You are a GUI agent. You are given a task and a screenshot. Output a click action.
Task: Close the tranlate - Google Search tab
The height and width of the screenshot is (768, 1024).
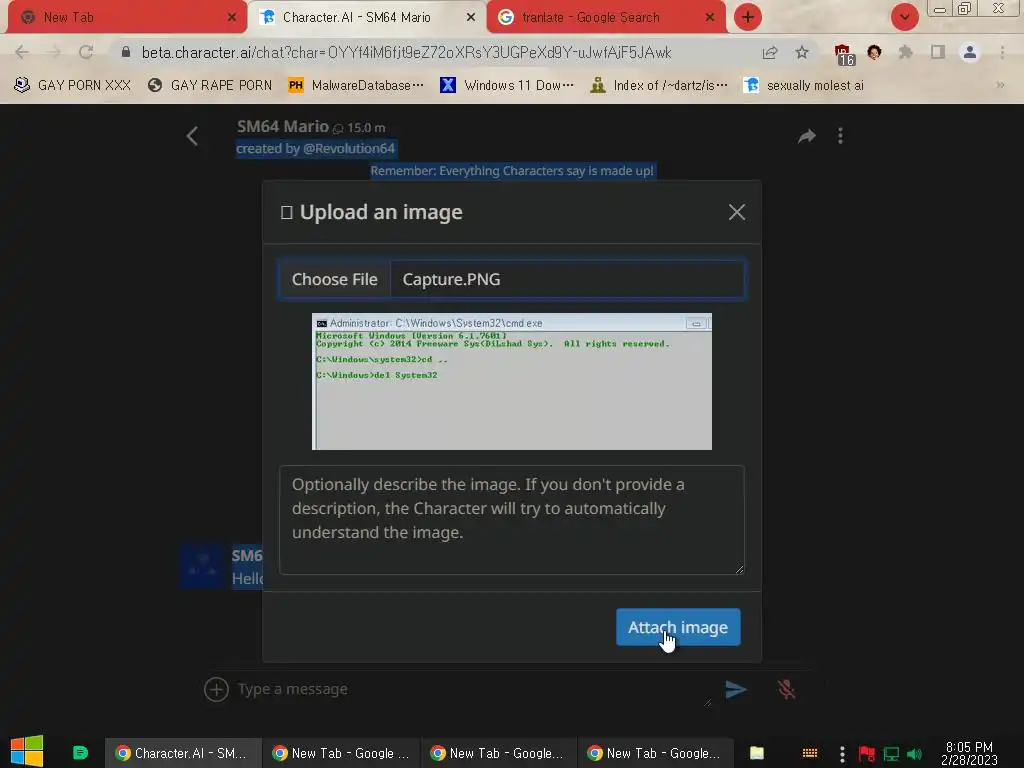click(x=710, y=18)
